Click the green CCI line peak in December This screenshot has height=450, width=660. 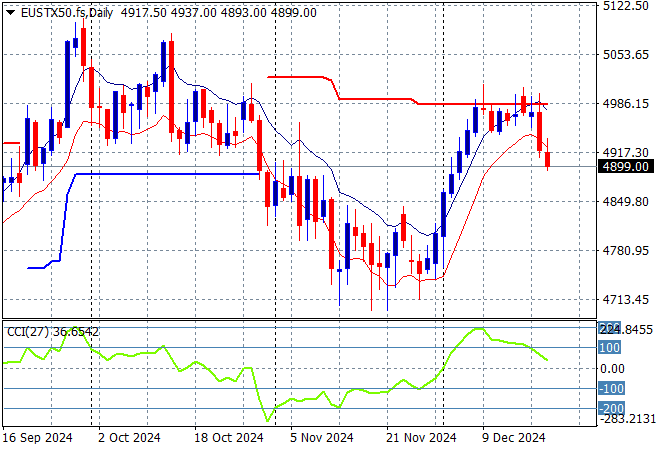tap(480, 328)
